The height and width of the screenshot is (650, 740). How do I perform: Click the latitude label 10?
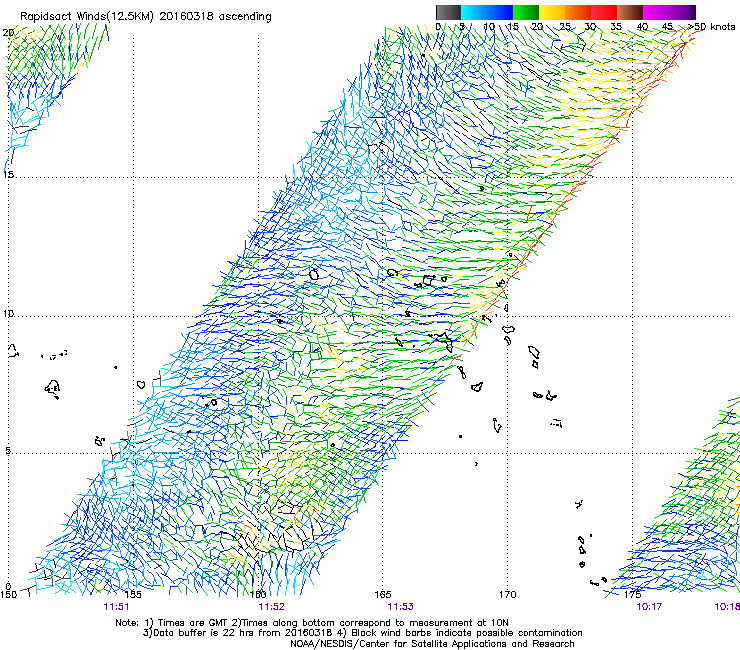8,313
